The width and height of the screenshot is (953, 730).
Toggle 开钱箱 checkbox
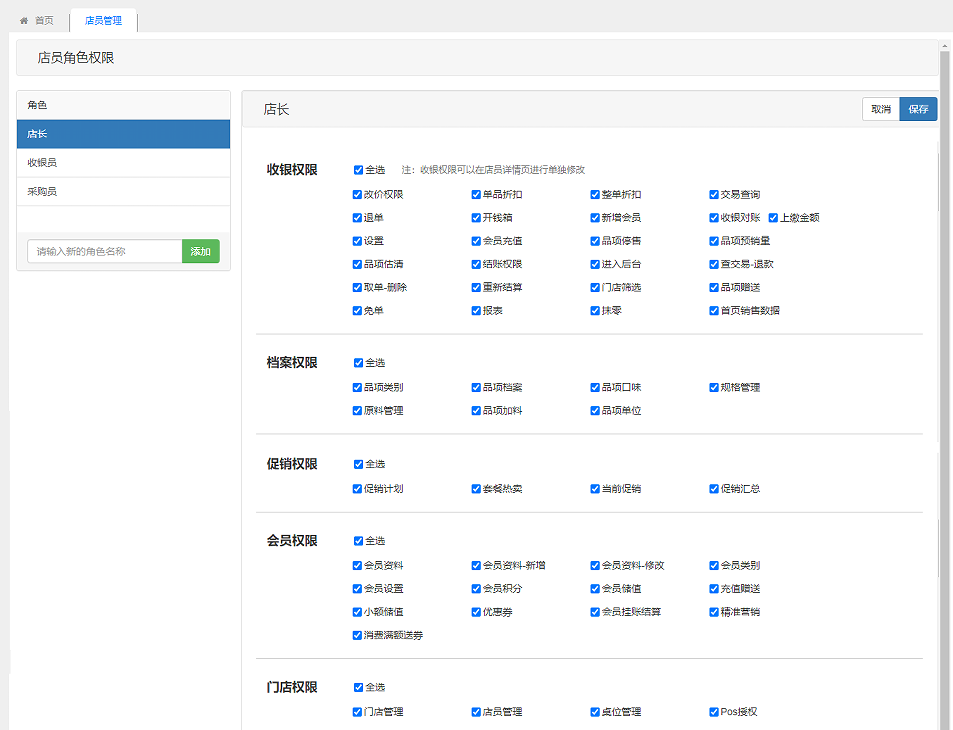[476, 218]
